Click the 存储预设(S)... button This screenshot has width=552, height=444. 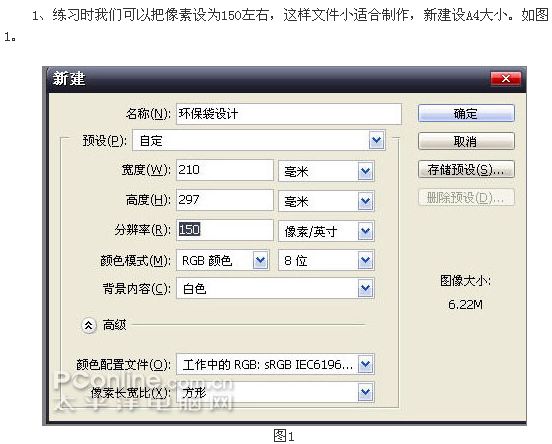pyautogui.click(x=466, y=170)
